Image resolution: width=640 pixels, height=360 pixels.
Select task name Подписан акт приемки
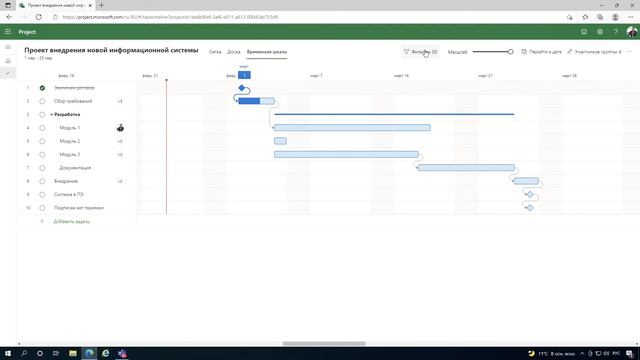click(x=79, y=208)
